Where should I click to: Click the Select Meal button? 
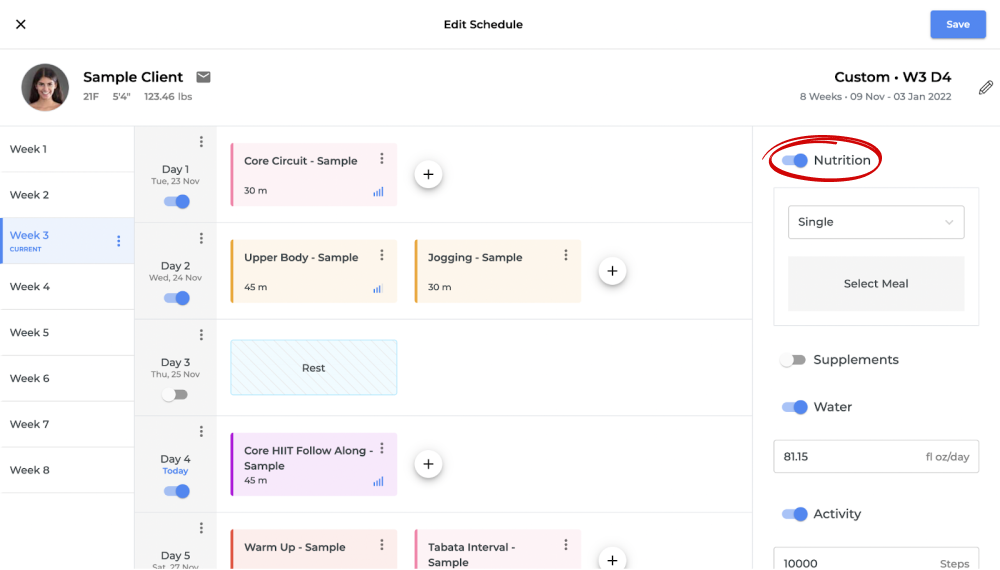coord(875,284)
